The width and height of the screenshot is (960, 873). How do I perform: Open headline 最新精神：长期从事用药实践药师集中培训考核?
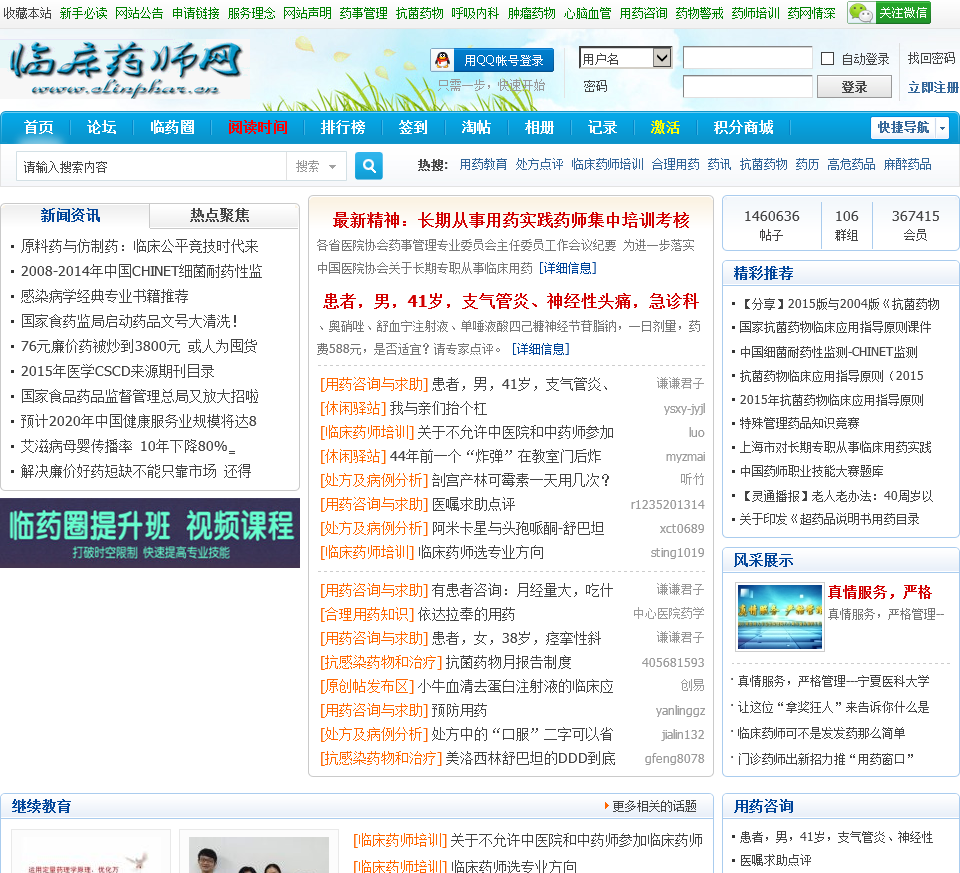tap(511, 220)
